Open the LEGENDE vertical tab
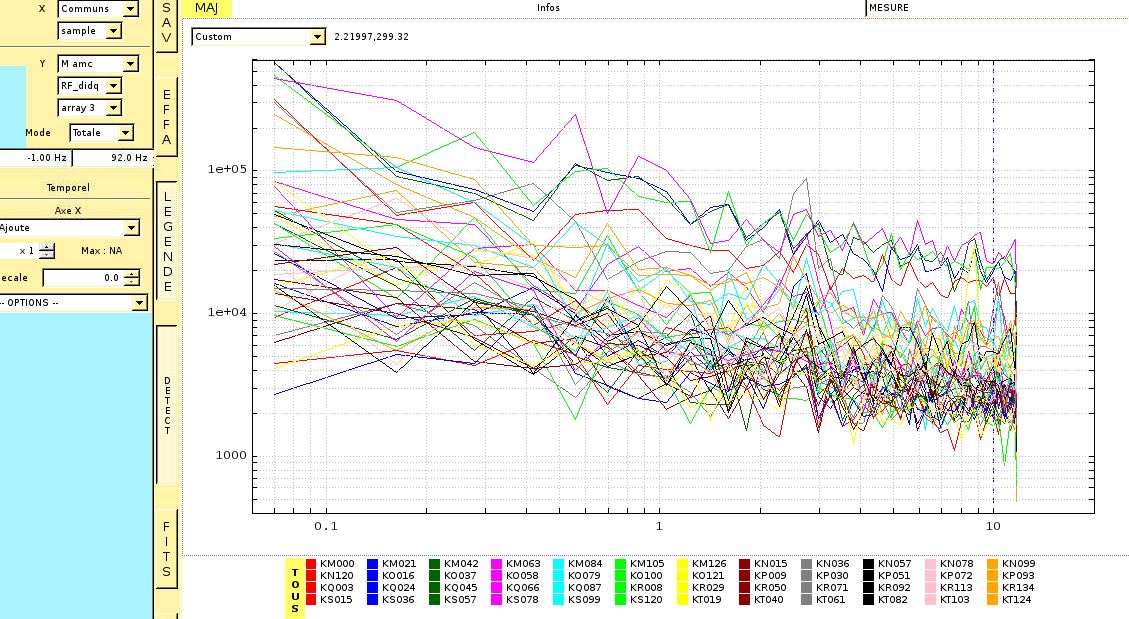Image resolution: width=1129 pixels, height=619 pixels. (167, 241)
